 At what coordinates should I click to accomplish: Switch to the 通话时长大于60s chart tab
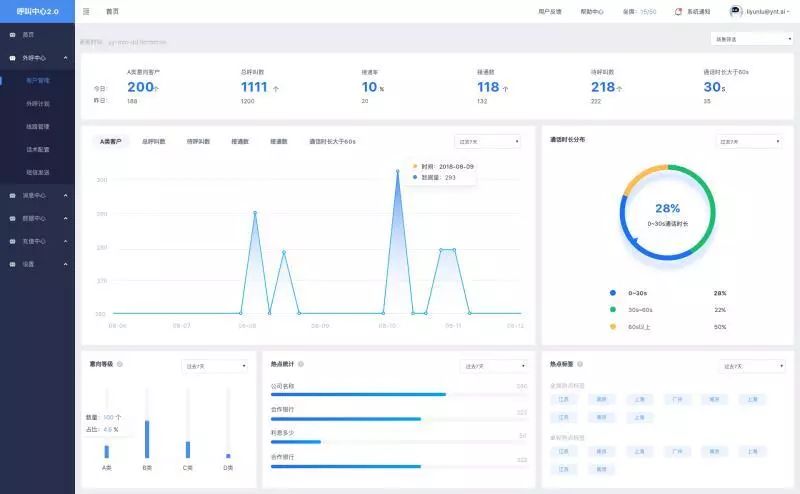click(x=332, y=141)
